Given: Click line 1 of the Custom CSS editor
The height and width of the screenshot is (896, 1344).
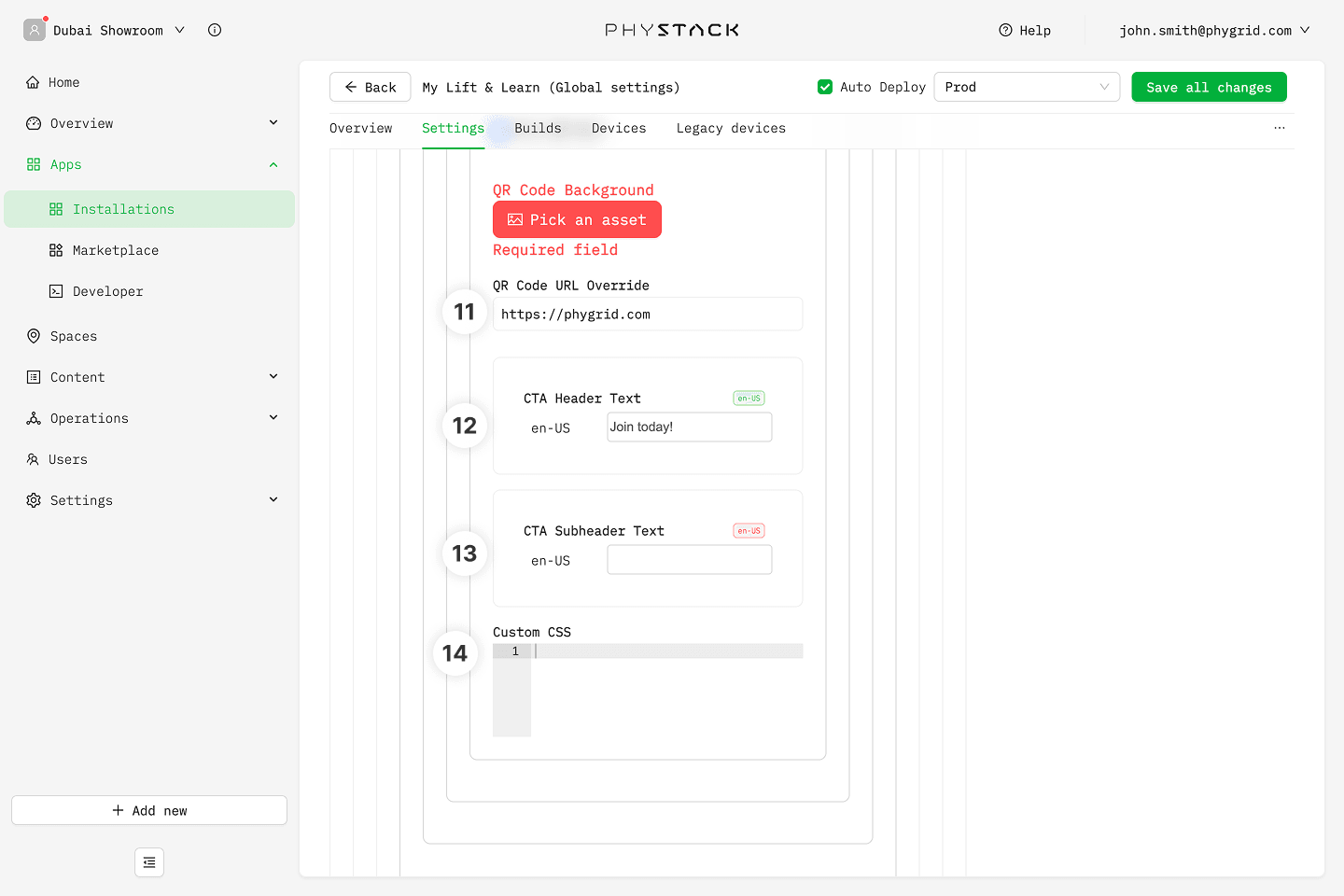Looking at the screenshot, I should pos(667,651).
